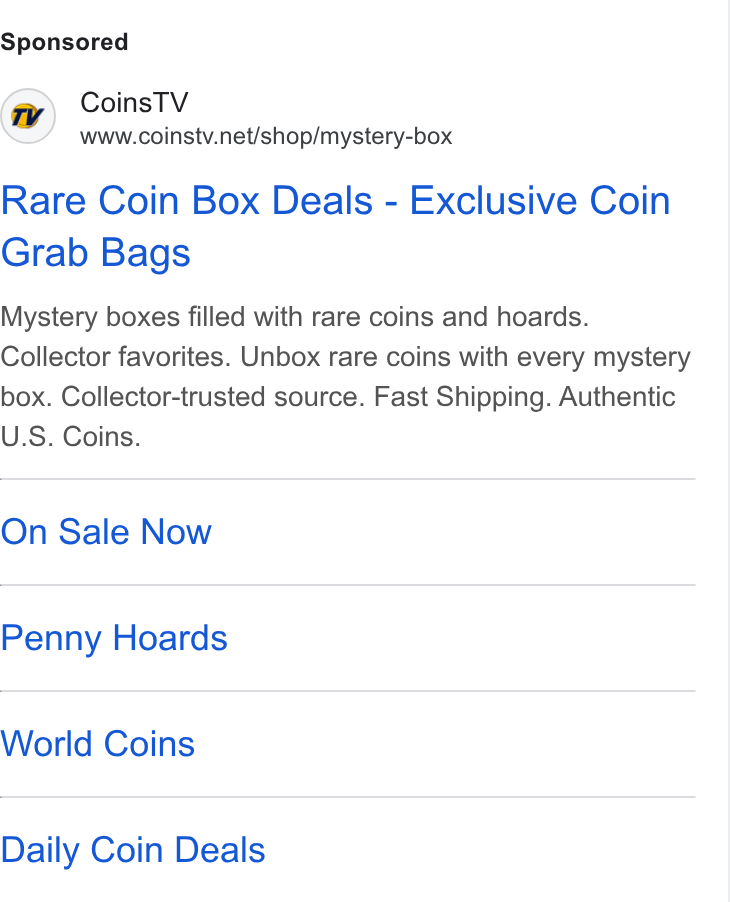Open the Rare Coin Box Deals headline
Screen dimensions: 730x902
[x=186, y=201]
